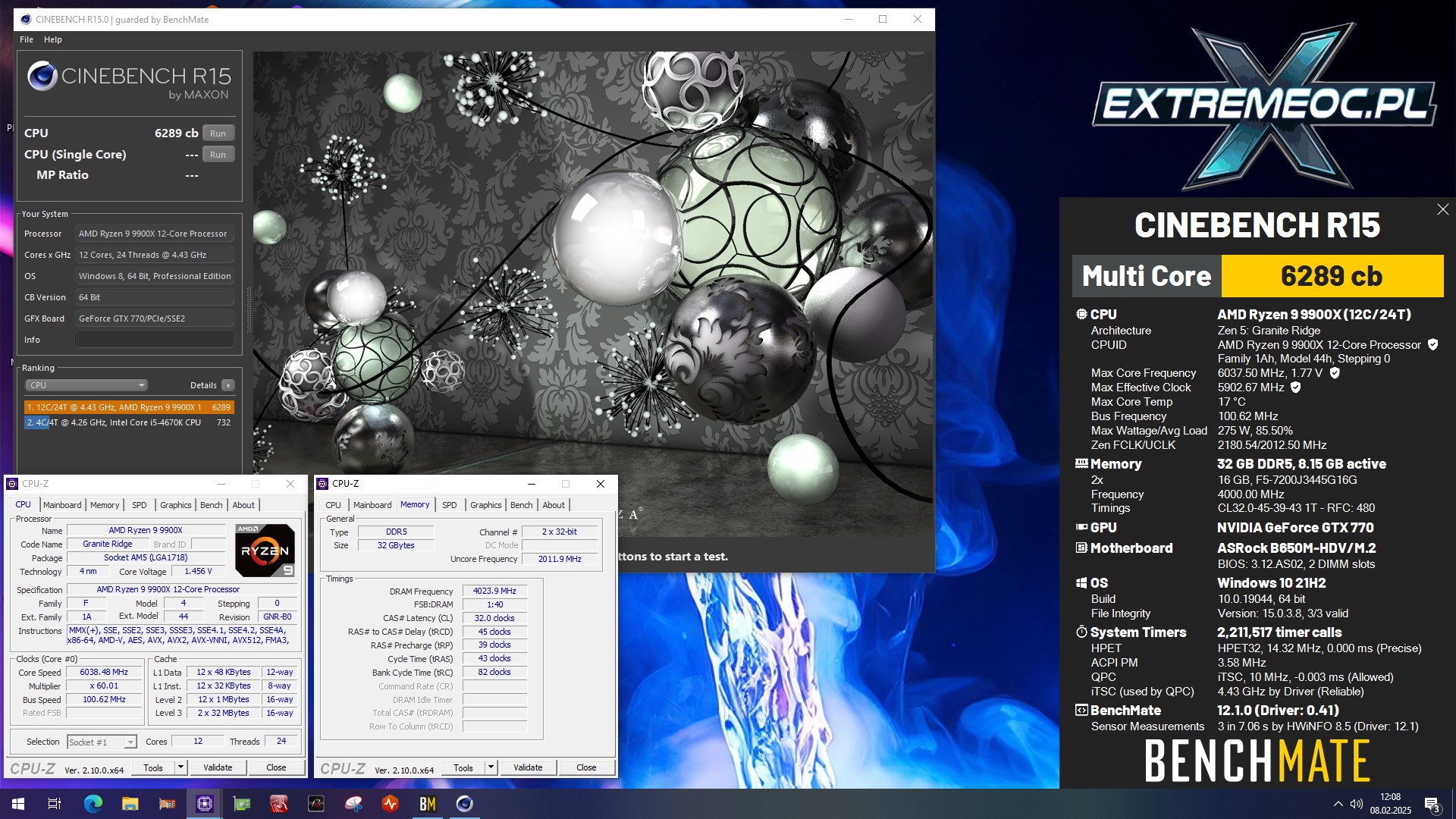Open Mainboard tab in right CPU-Z window
Viewport: 1456px width, 819px height.
tap(372, 505)
